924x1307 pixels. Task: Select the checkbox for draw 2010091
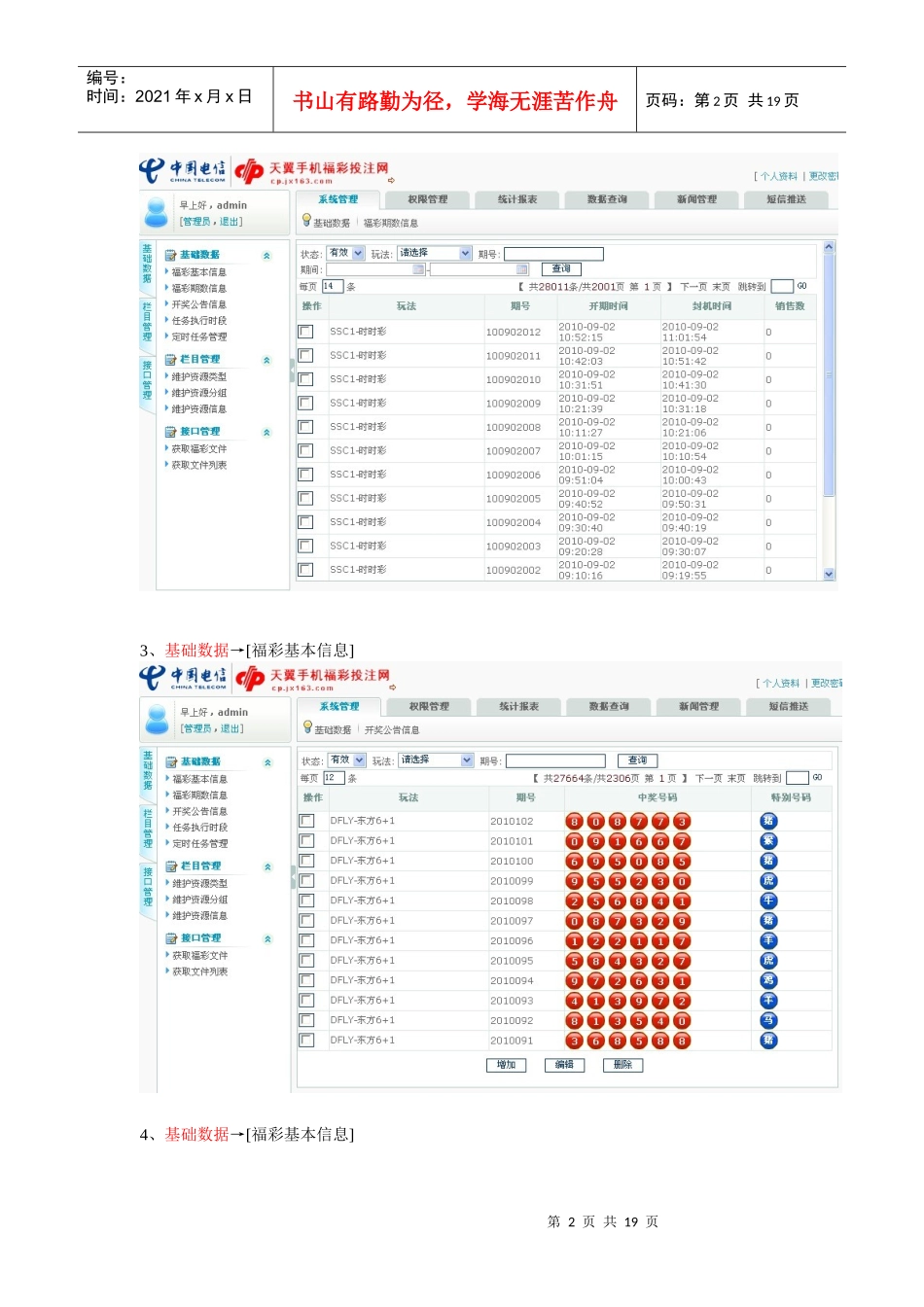coord(306,1041)
